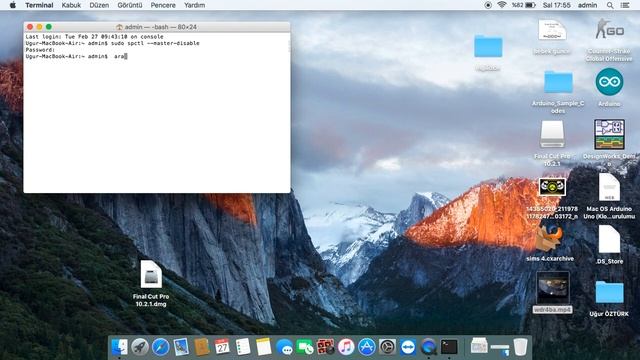Select wdr4ba.mp4 video thumbnail

tap(553, 288)
